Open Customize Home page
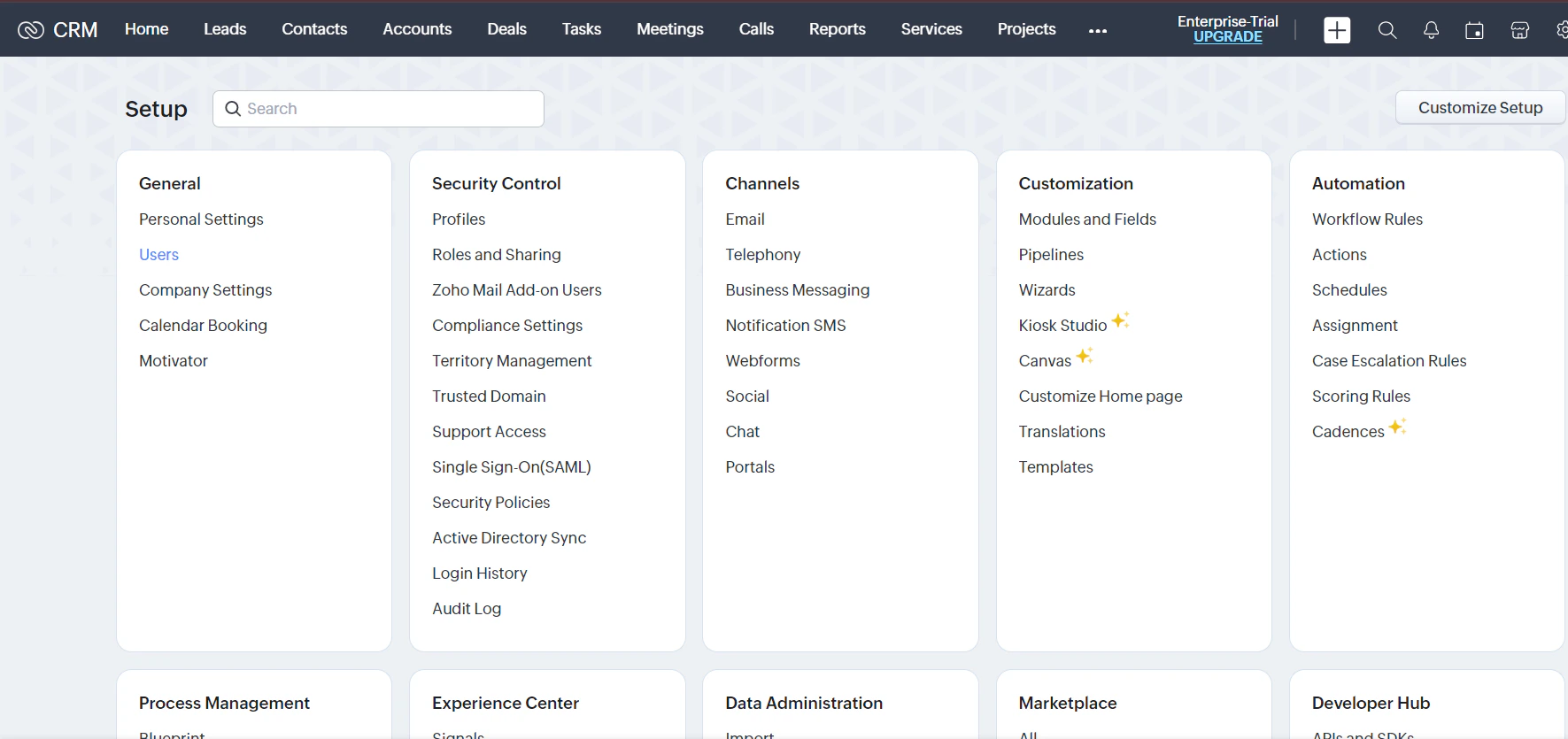Viewport: 1568px width, 739px height. pyautogui.click(x=1101, y=396)
